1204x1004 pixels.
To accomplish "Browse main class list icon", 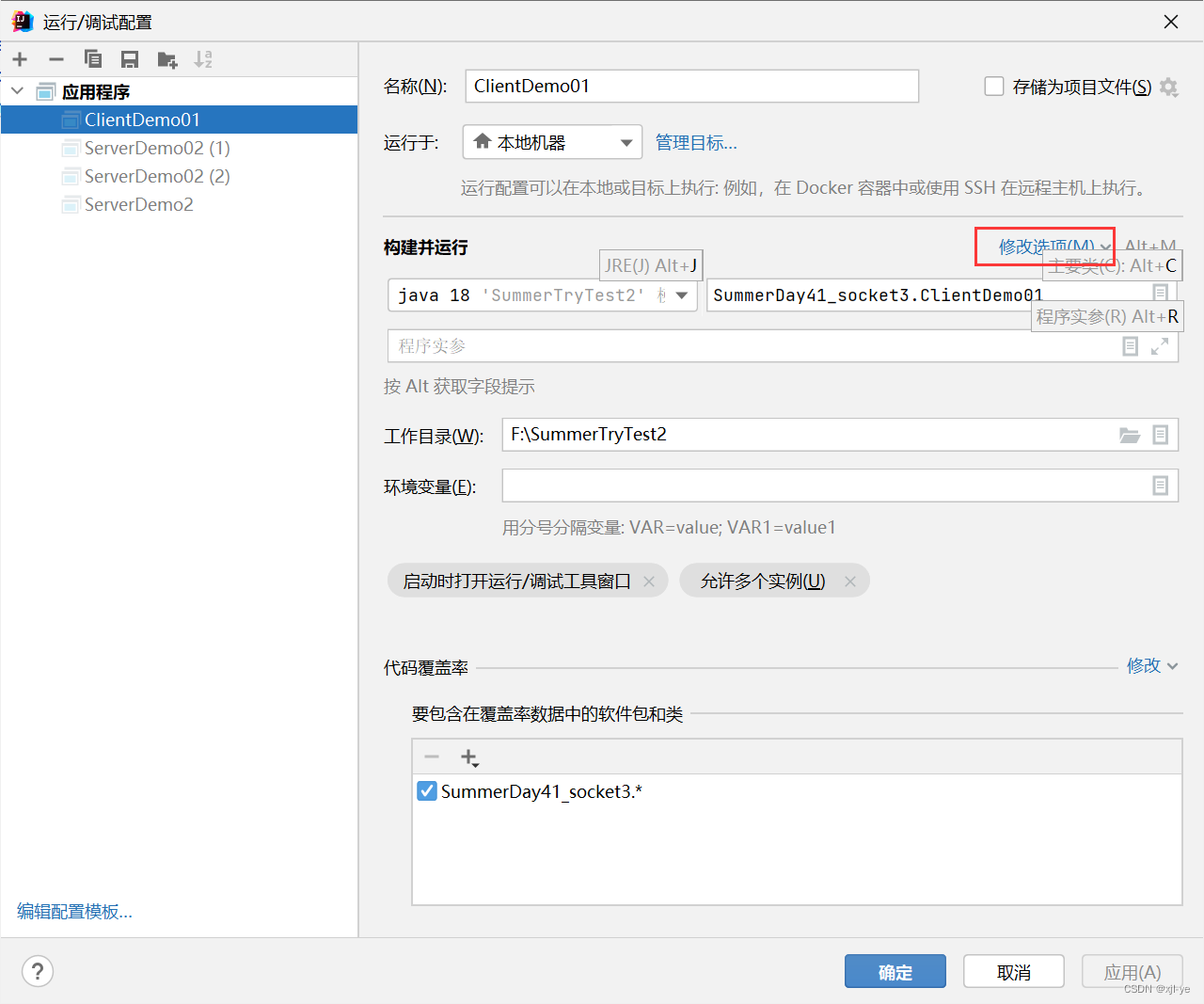I will coord(1160,294).
